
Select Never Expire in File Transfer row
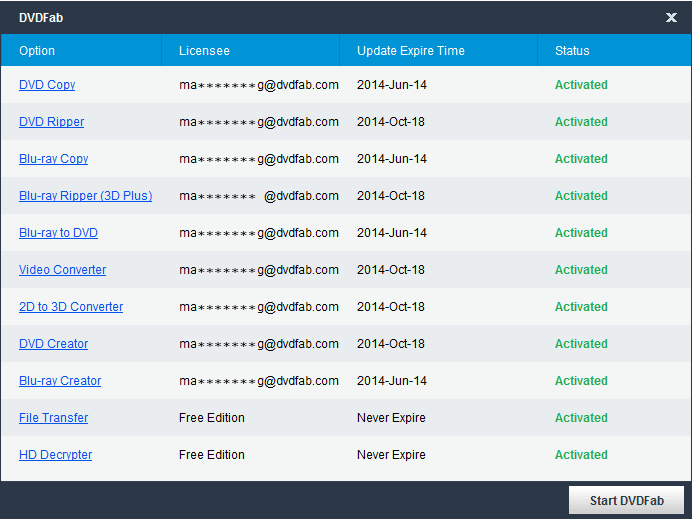pyautogui.click(x=391, y=418)
